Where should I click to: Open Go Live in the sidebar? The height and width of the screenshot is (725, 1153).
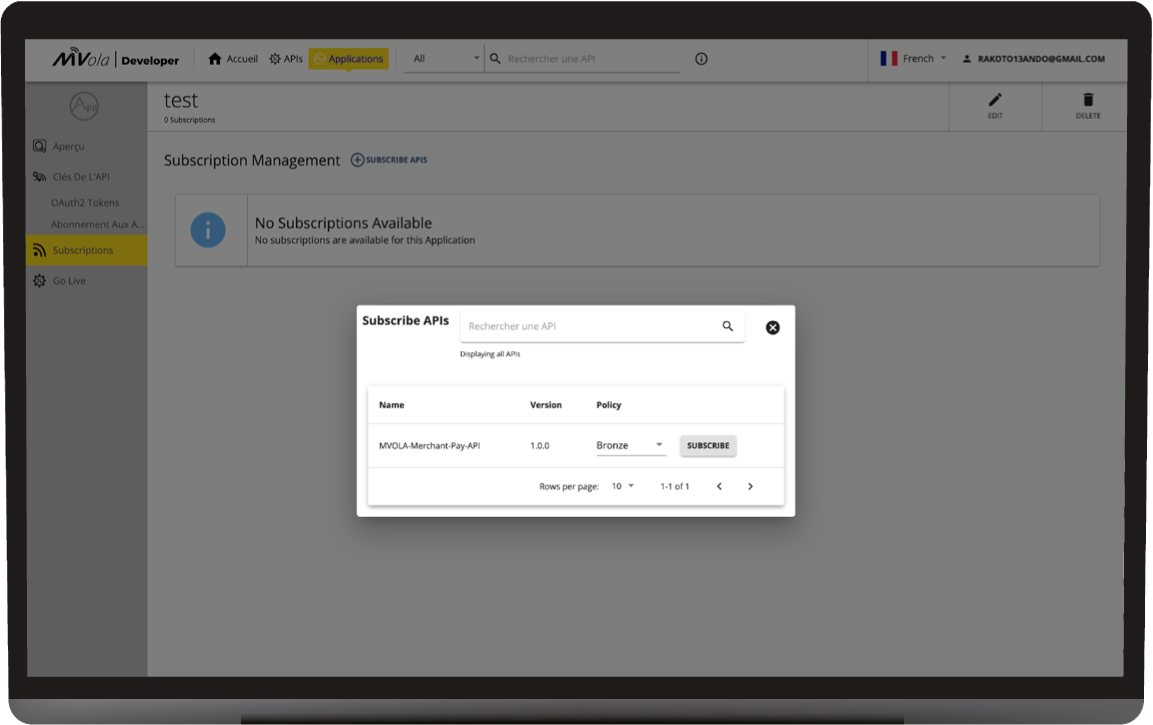pyautogui.click(x=69, y=281)
